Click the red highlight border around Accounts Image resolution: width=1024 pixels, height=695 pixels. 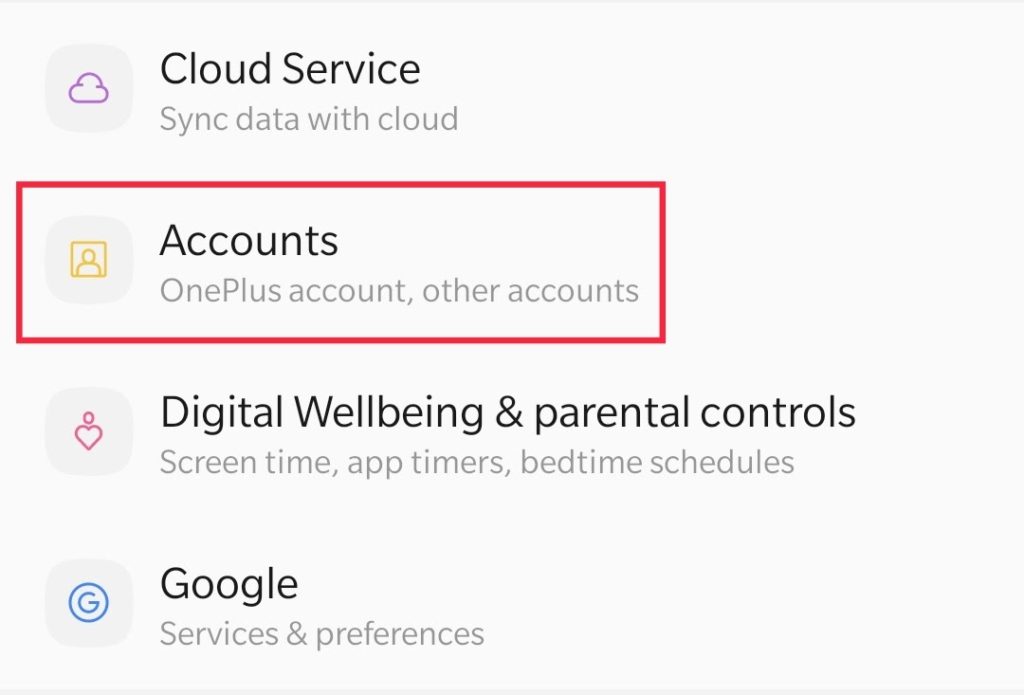[x=341, y=185]
